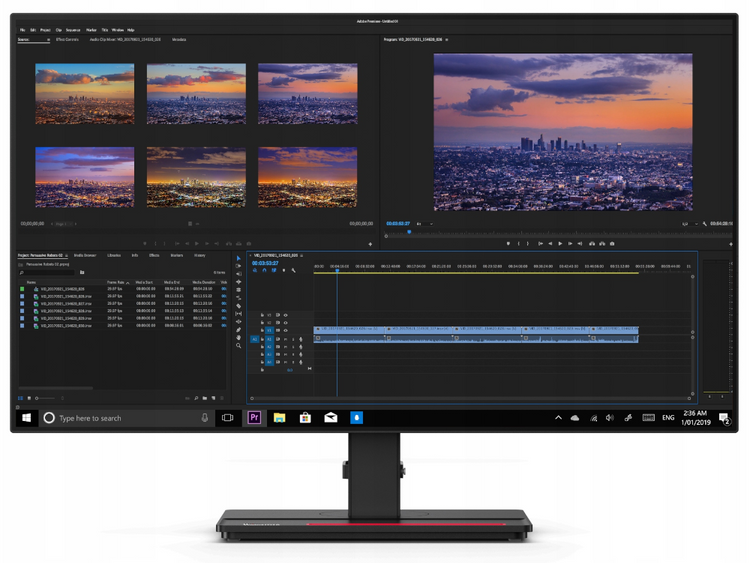The image size is (750, 563).
Task: Select the Hand tool
Action: [x=238, y=337]
